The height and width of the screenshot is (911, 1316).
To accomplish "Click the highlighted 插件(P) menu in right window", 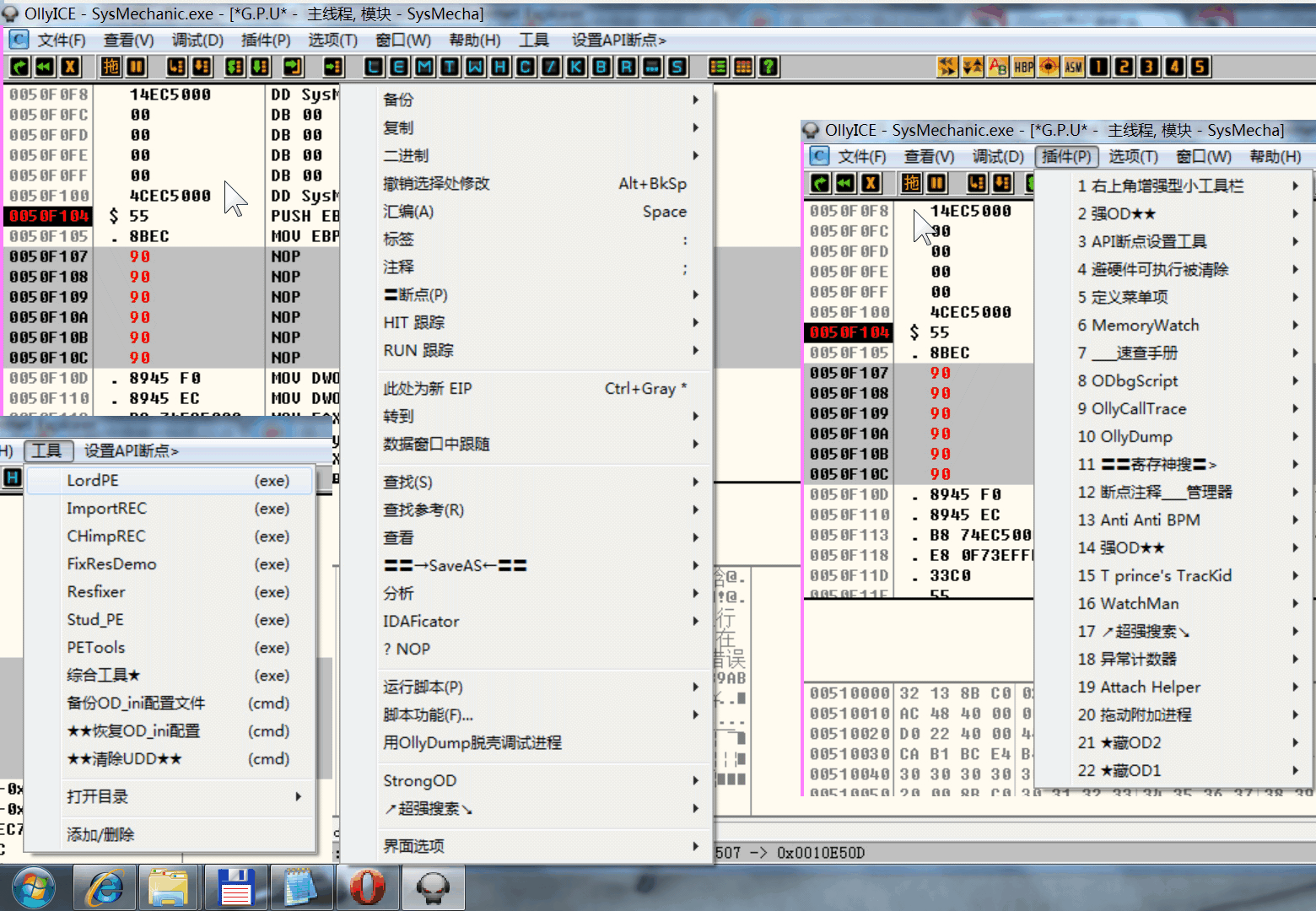I will (x=1066, y=156).
